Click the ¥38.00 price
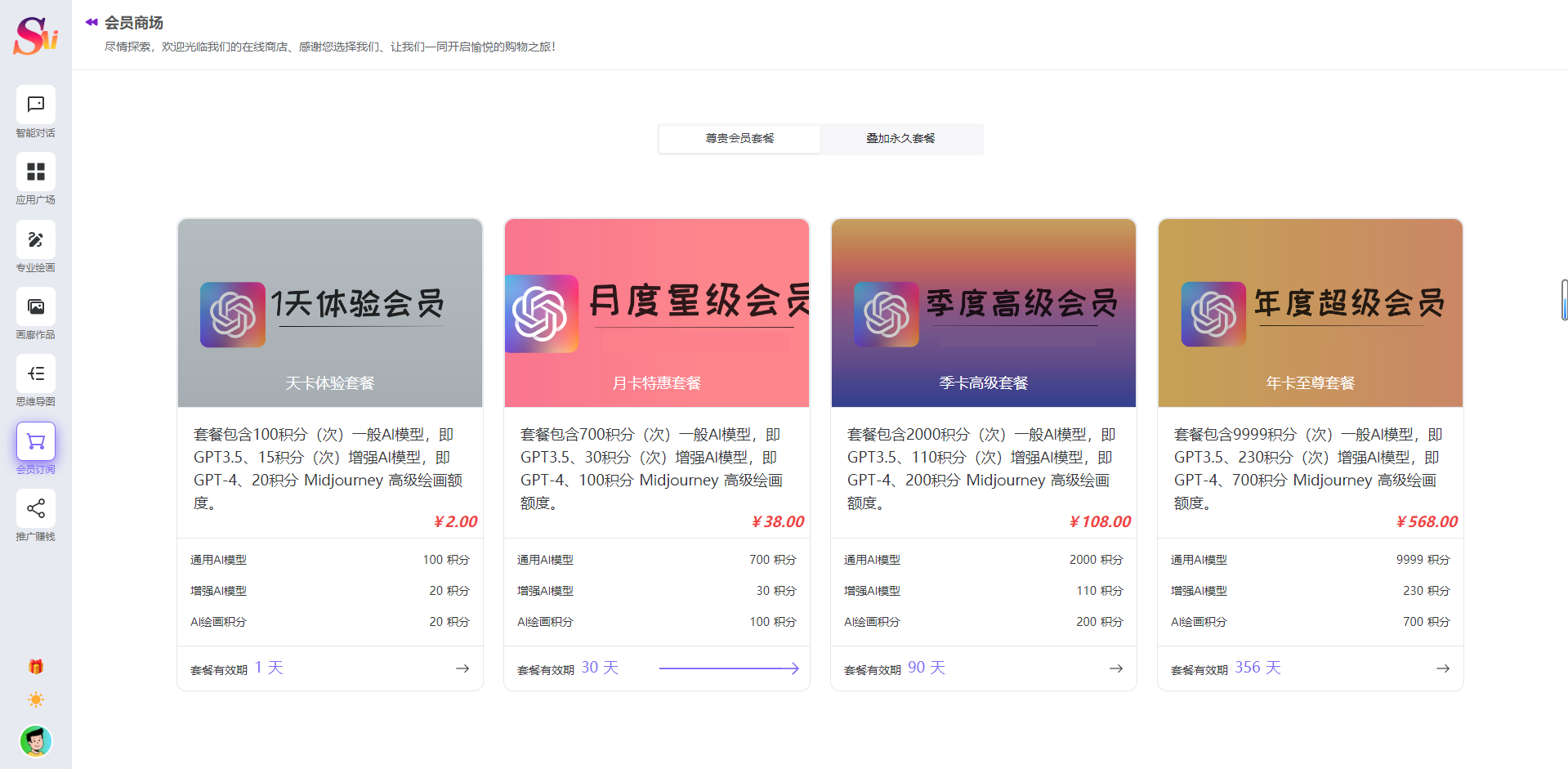Image resolution: width=1568 pixels, height=769 pixels. (778, 521)
